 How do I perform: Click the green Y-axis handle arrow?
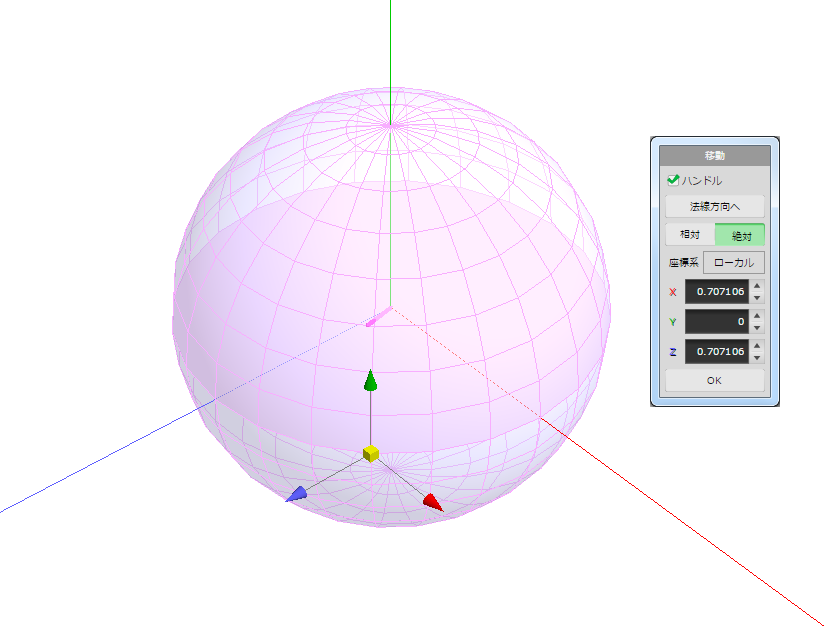[x=370, y=380]
